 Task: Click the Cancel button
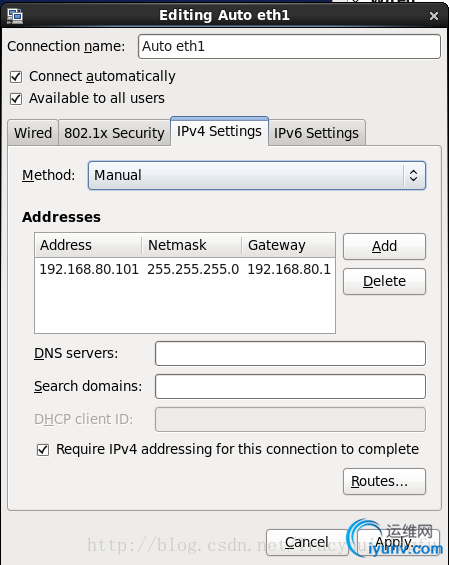click(x=307, y=542)
